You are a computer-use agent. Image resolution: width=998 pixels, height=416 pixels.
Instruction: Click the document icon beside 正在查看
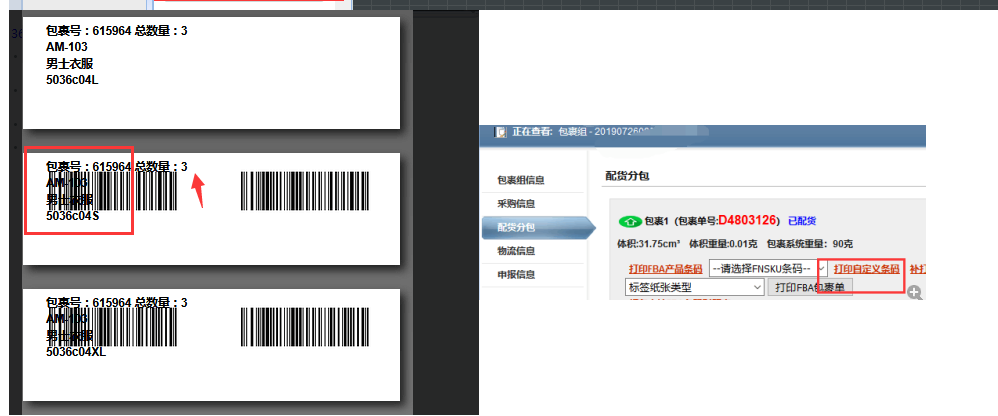pos(499,133)
